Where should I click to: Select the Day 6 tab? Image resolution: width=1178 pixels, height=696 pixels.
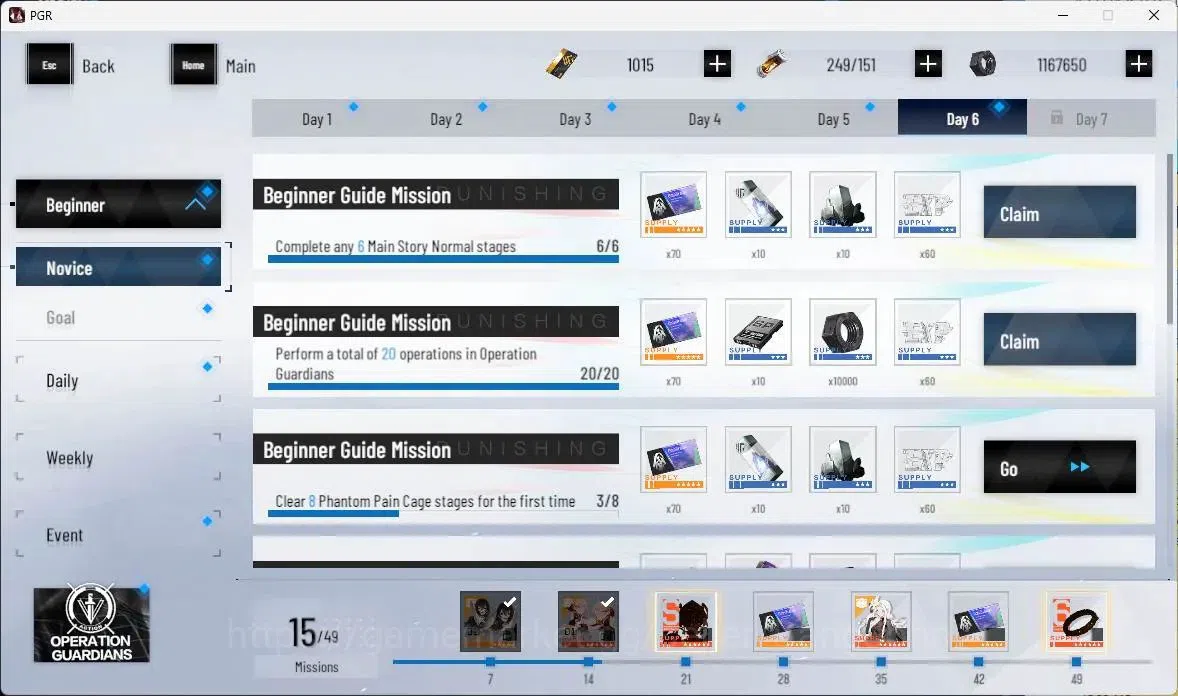[x=962, y=118]
